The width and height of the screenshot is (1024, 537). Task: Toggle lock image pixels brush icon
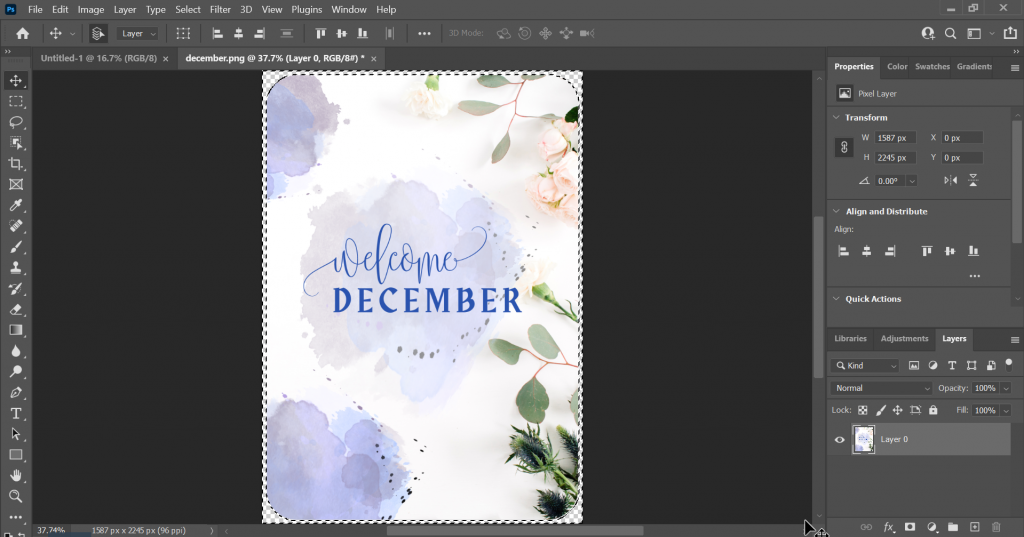(880, 410)
